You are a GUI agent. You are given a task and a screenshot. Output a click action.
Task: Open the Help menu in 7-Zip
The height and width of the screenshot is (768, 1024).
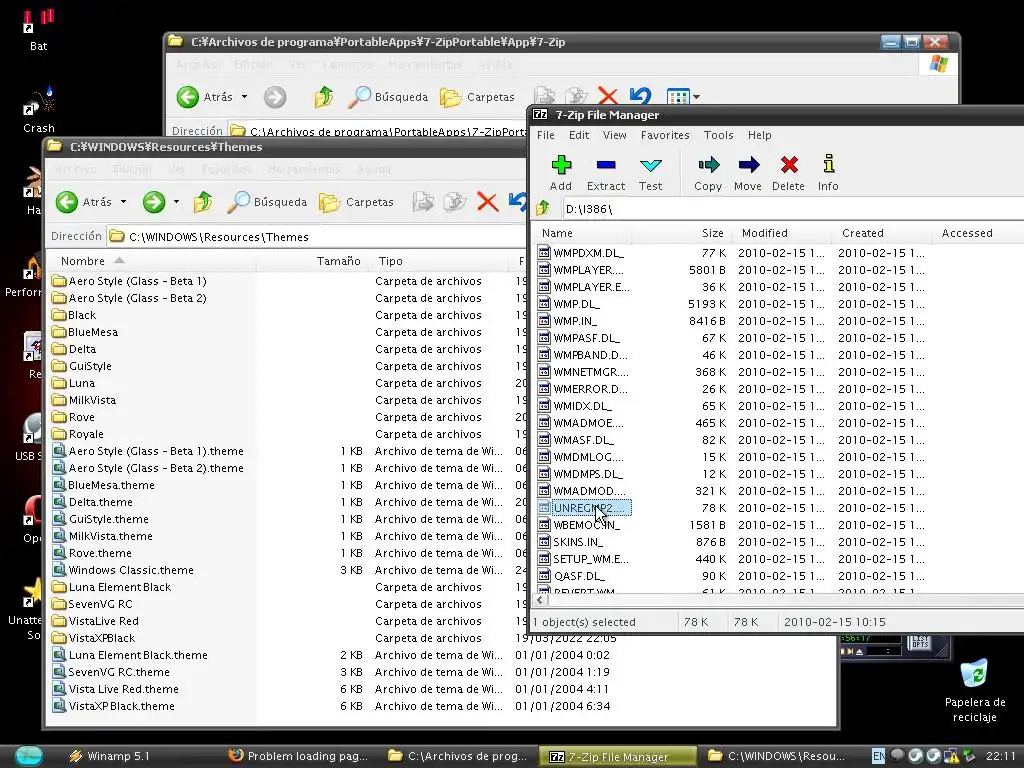(x=760, y=135)
